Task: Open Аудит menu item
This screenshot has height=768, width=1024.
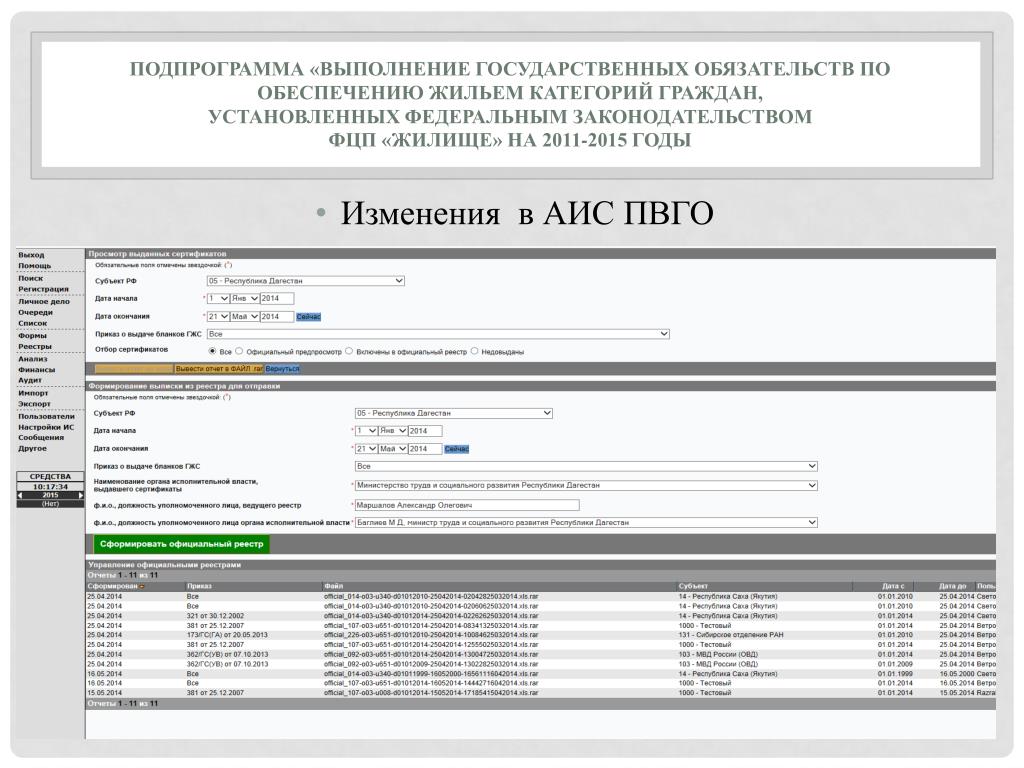Action: click(x=30, y=380)
